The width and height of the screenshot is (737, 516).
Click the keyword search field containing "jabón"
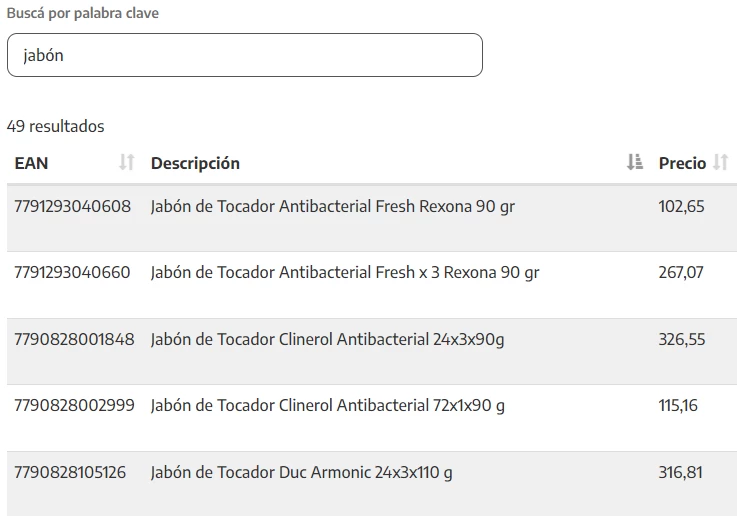pyautogui.click(x=244, y=56)
